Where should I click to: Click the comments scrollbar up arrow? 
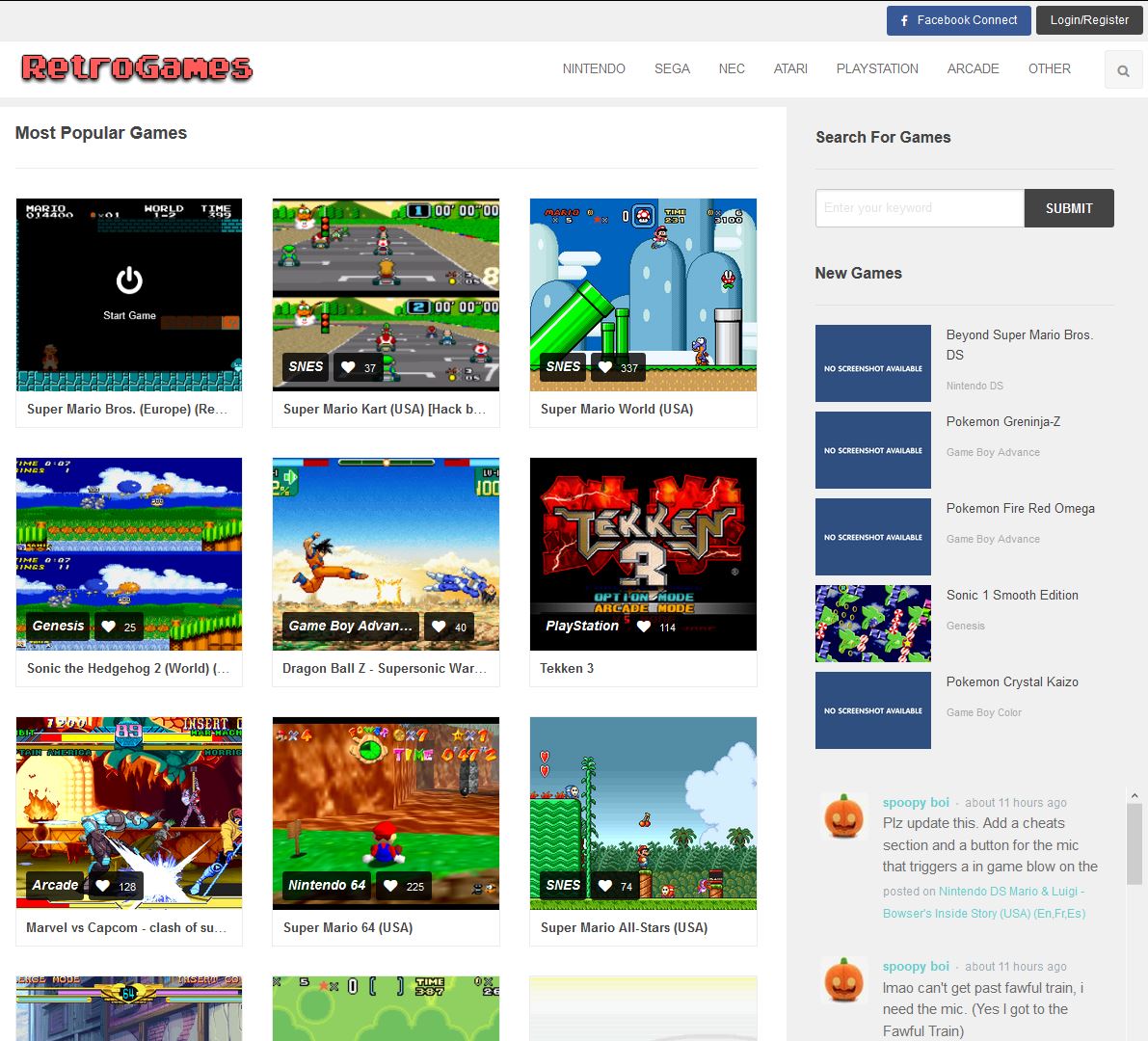pyautogui.click(x=1135, y=796)
